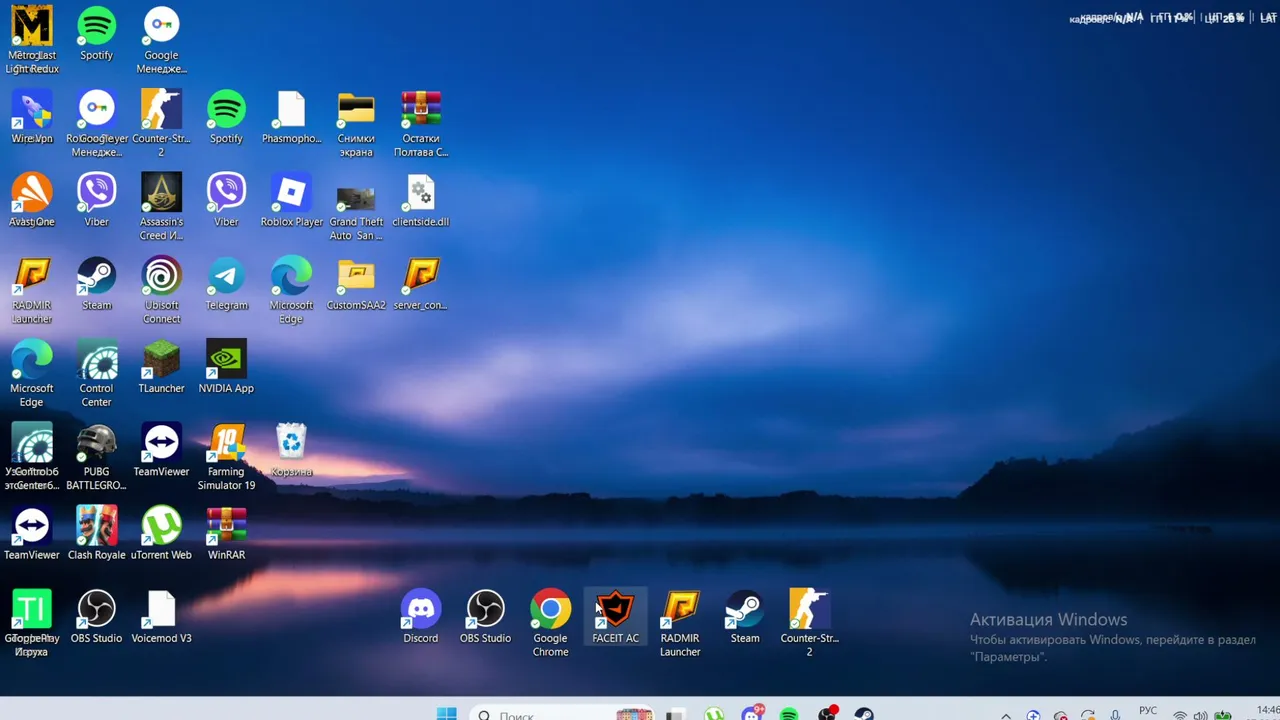Open Microsoft Edge icon beside Telegram
The height and width of the screenshot is (720, 1280).
(x=291, y=290)
